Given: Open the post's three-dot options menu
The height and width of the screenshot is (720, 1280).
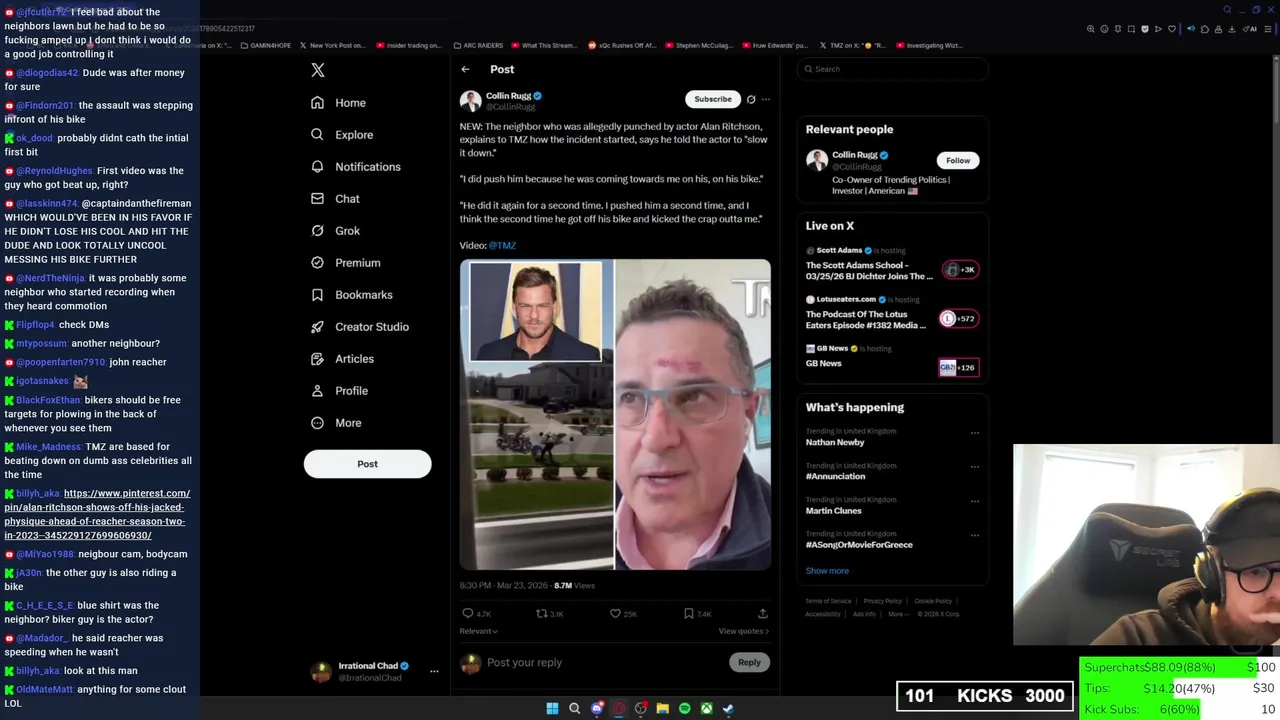Looking at the screenshot, I should point(766,99).
